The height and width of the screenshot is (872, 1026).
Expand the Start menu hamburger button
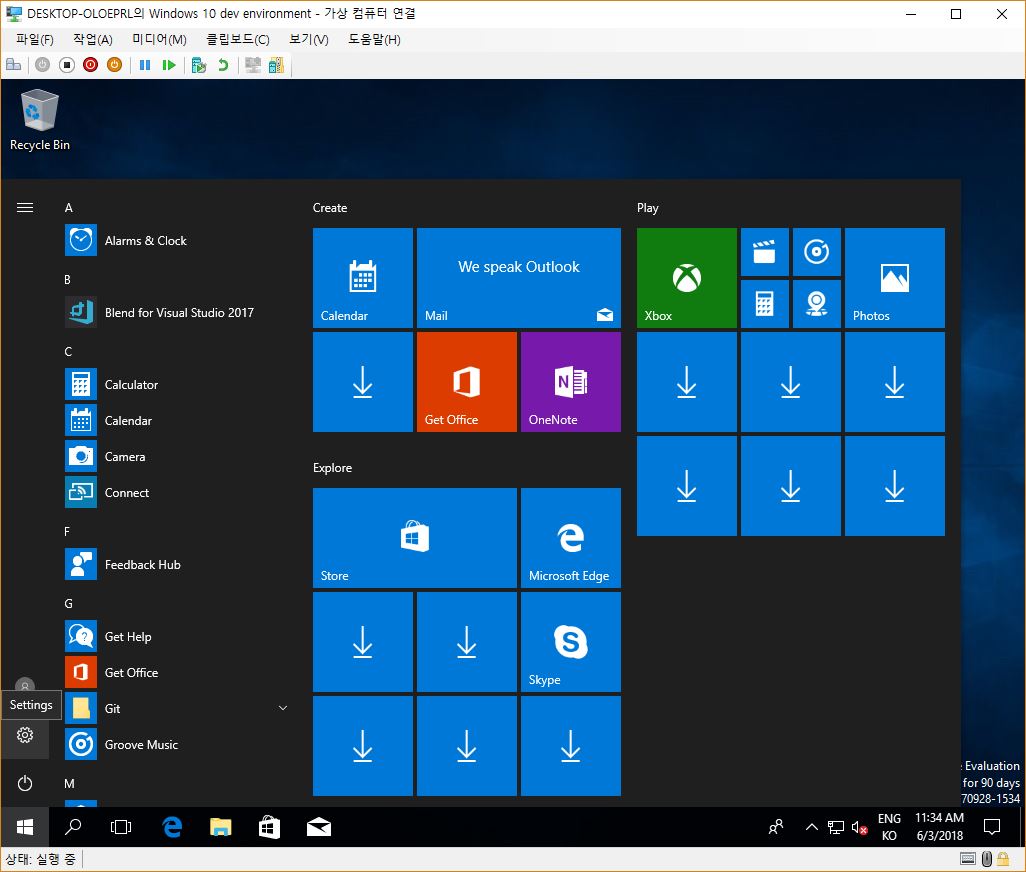pyautogui.click(x=25, y=207)
